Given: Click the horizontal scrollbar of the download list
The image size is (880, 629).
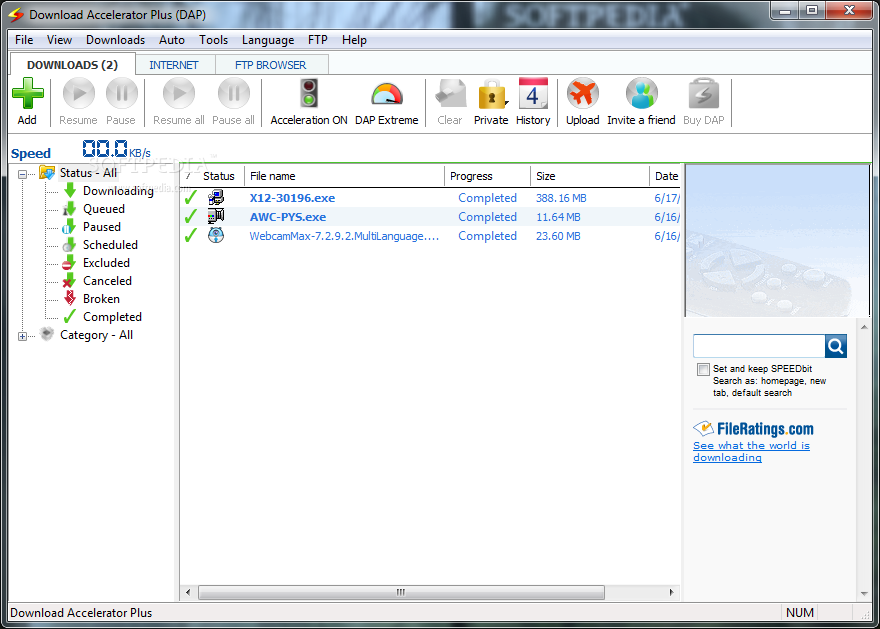Looking at the screenshot, I should (x=403, y=592).
